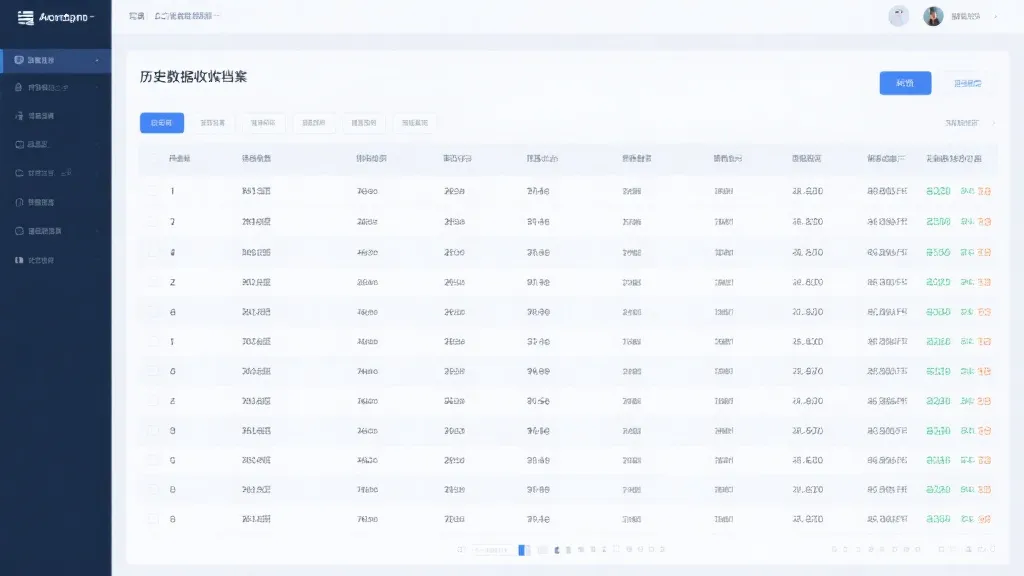The height and width of the screenshot is (576, 1024).
Task: Expand the highlighted first sidebar item chevron
Action: [97, 60]
